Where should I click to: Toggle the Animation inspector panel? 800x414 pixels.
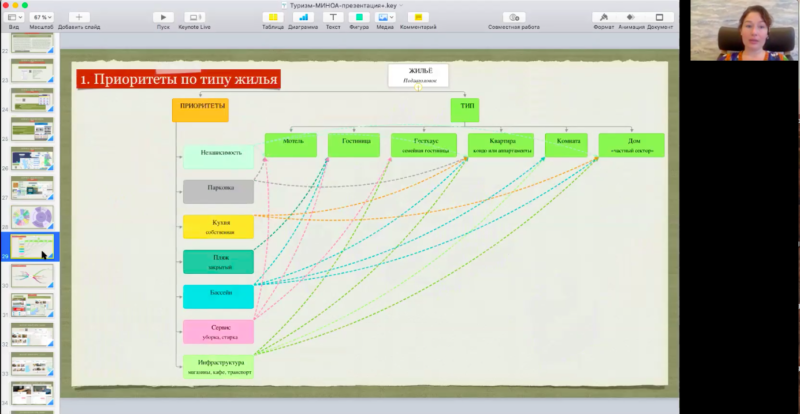coord(632,17)
